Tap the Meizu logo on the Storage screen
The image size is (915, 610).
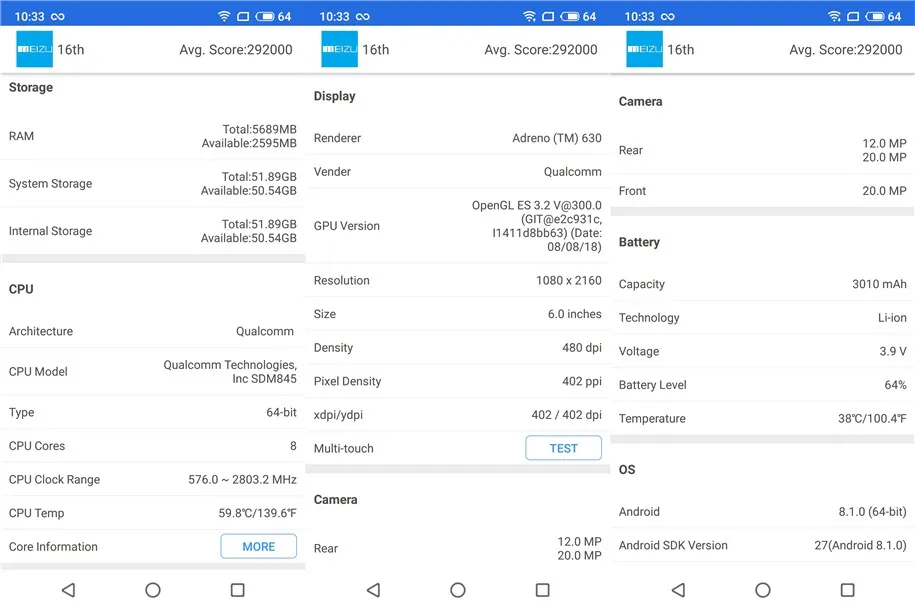[x=34, y=49]
